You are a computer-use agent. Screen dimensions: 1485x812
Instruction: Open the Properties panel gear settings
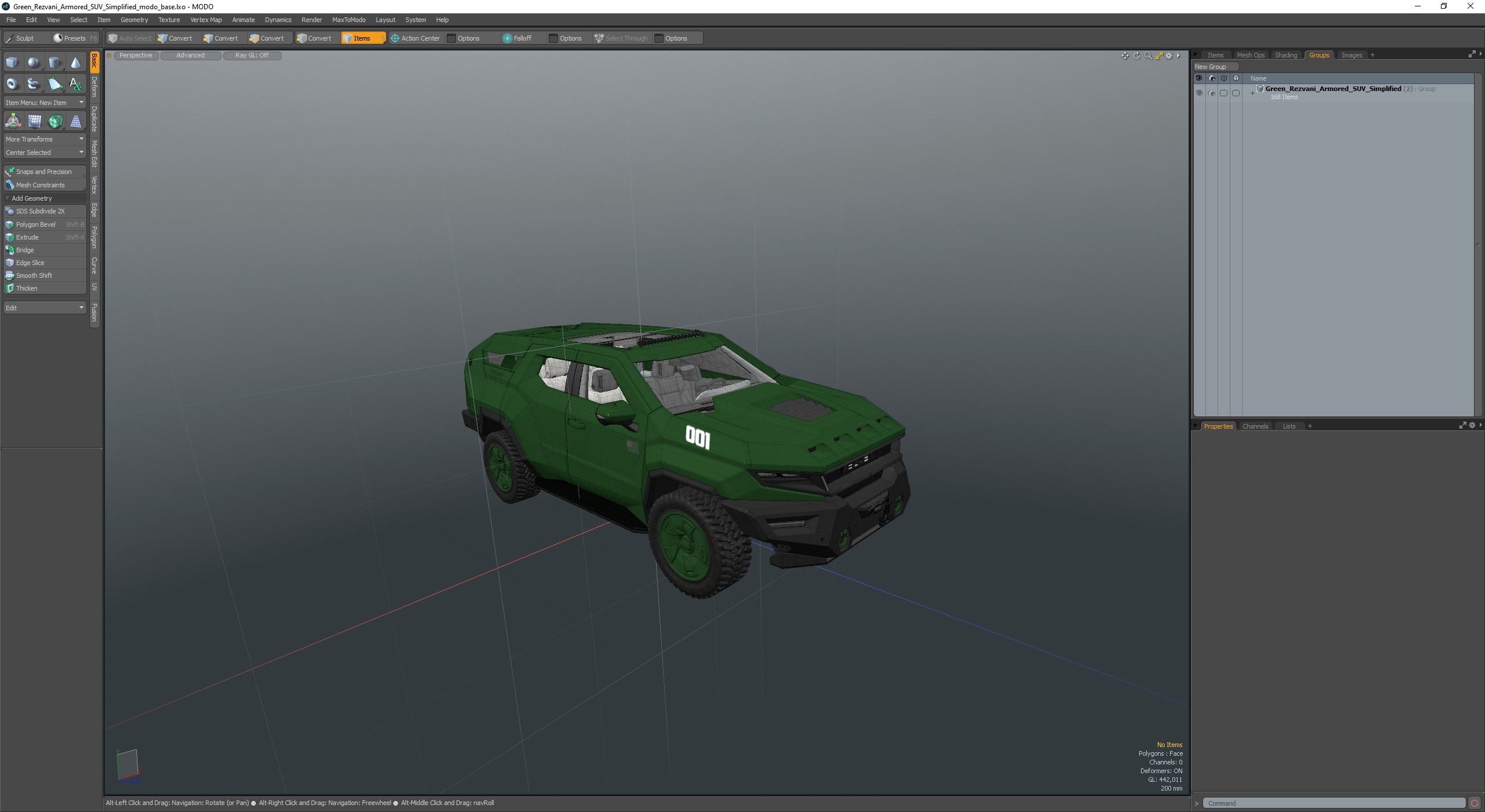(x=1472, y=425)
